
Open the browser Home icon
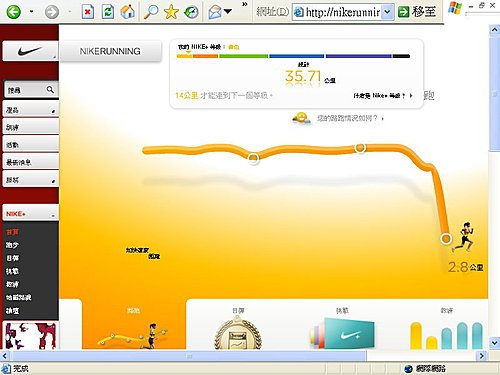128,12
